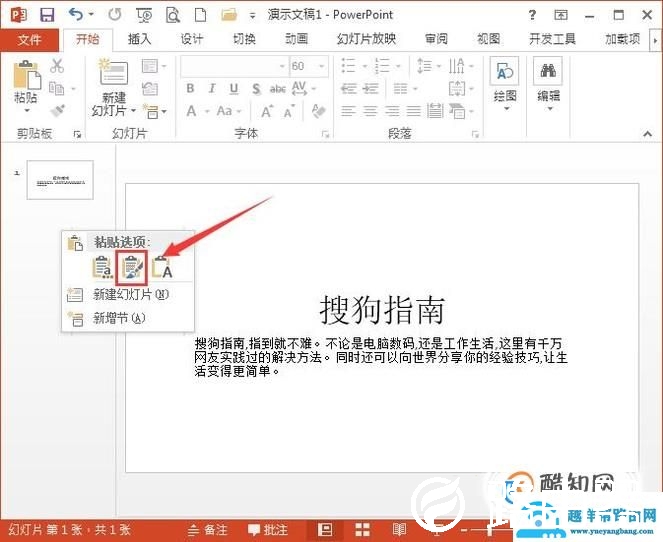
Task: Choose Keep Source Formatting paste option
Action: [132, 267]
